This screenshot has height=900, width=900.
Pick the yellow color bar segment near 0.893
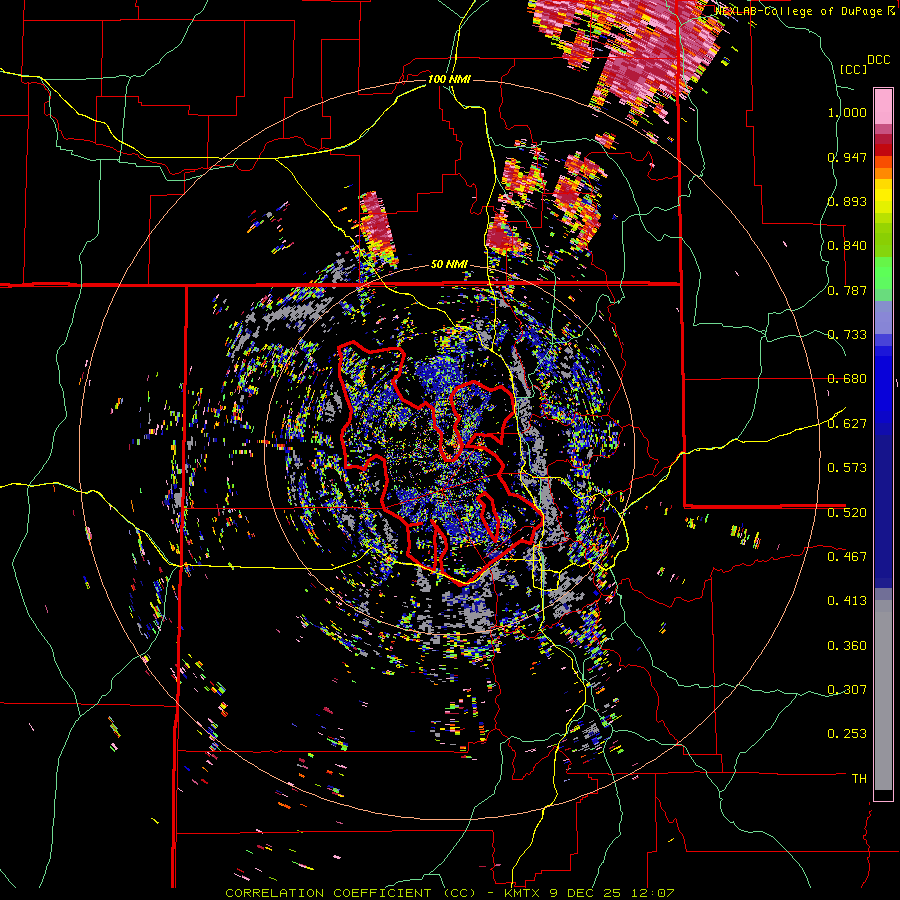[883, 197]
